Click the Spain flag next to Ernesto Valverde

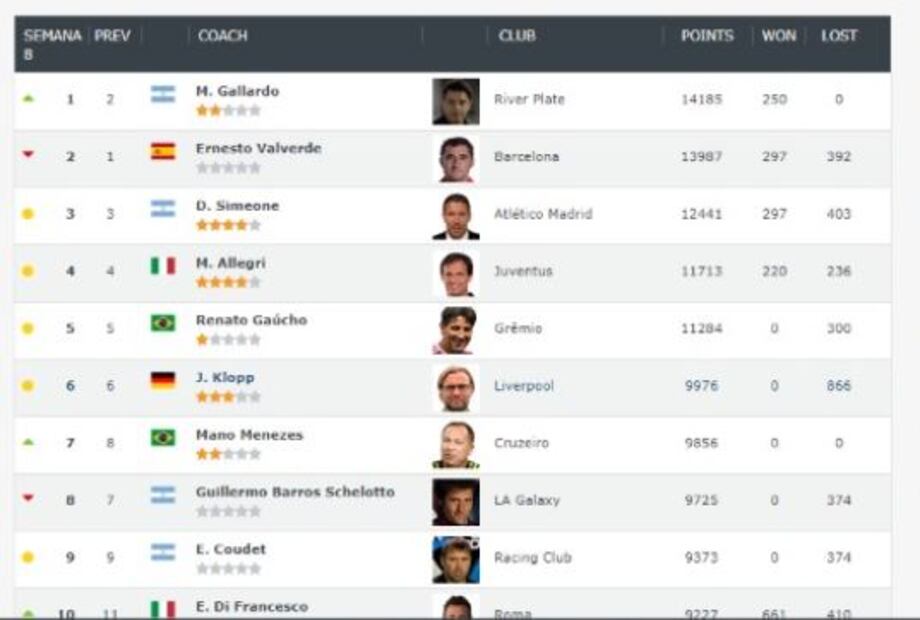click(162, 151)
